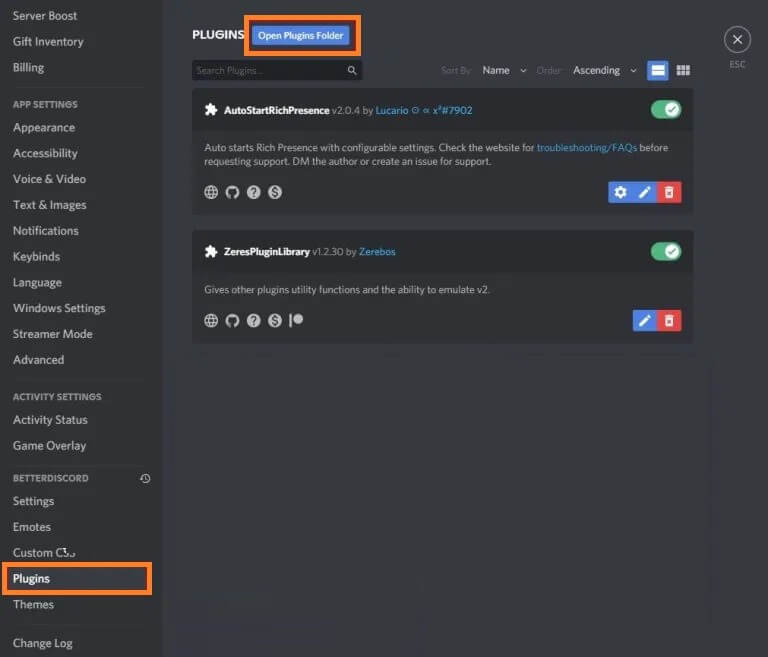Screen dimensions: 768x657
Task: Go to Billing settings
Action: click(x=28, y=68)
